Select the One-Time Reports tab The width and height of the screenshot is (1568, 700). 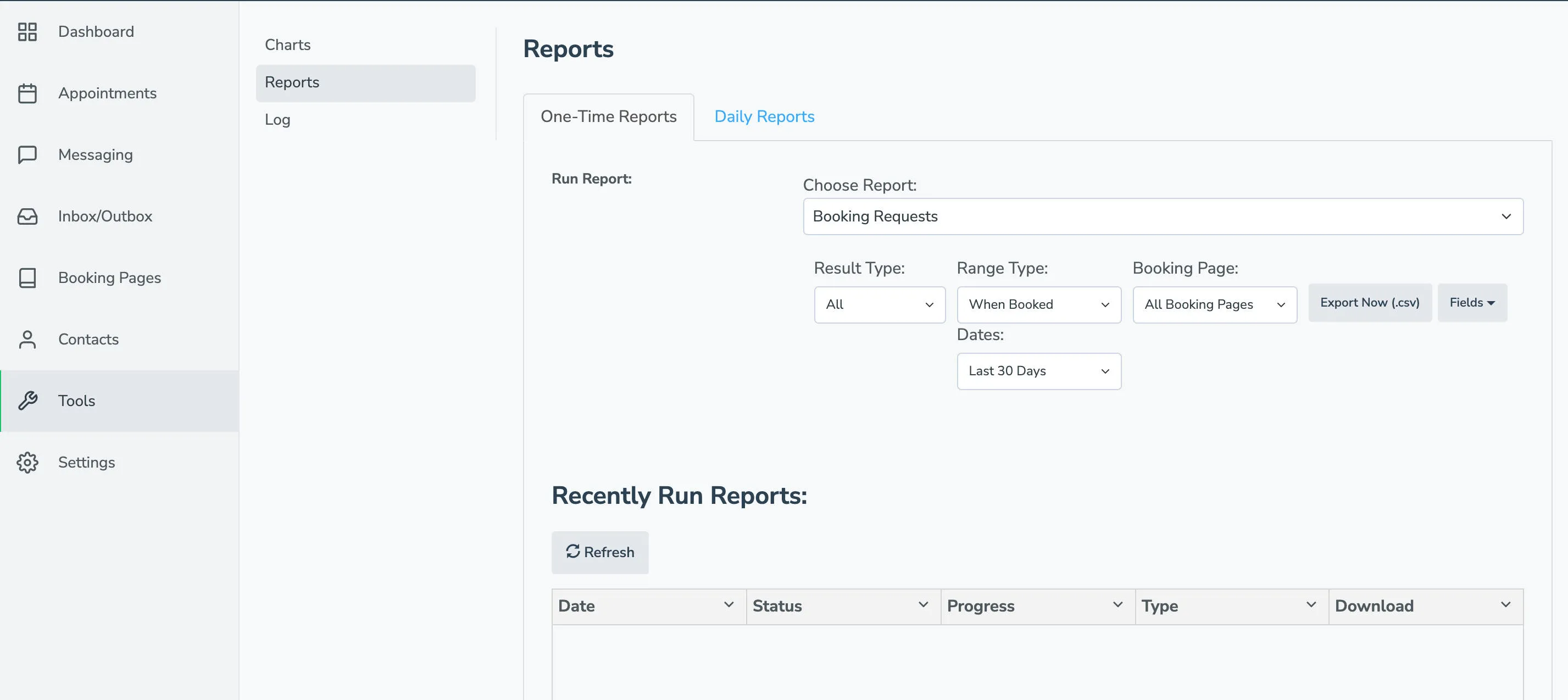pos(609,116)
